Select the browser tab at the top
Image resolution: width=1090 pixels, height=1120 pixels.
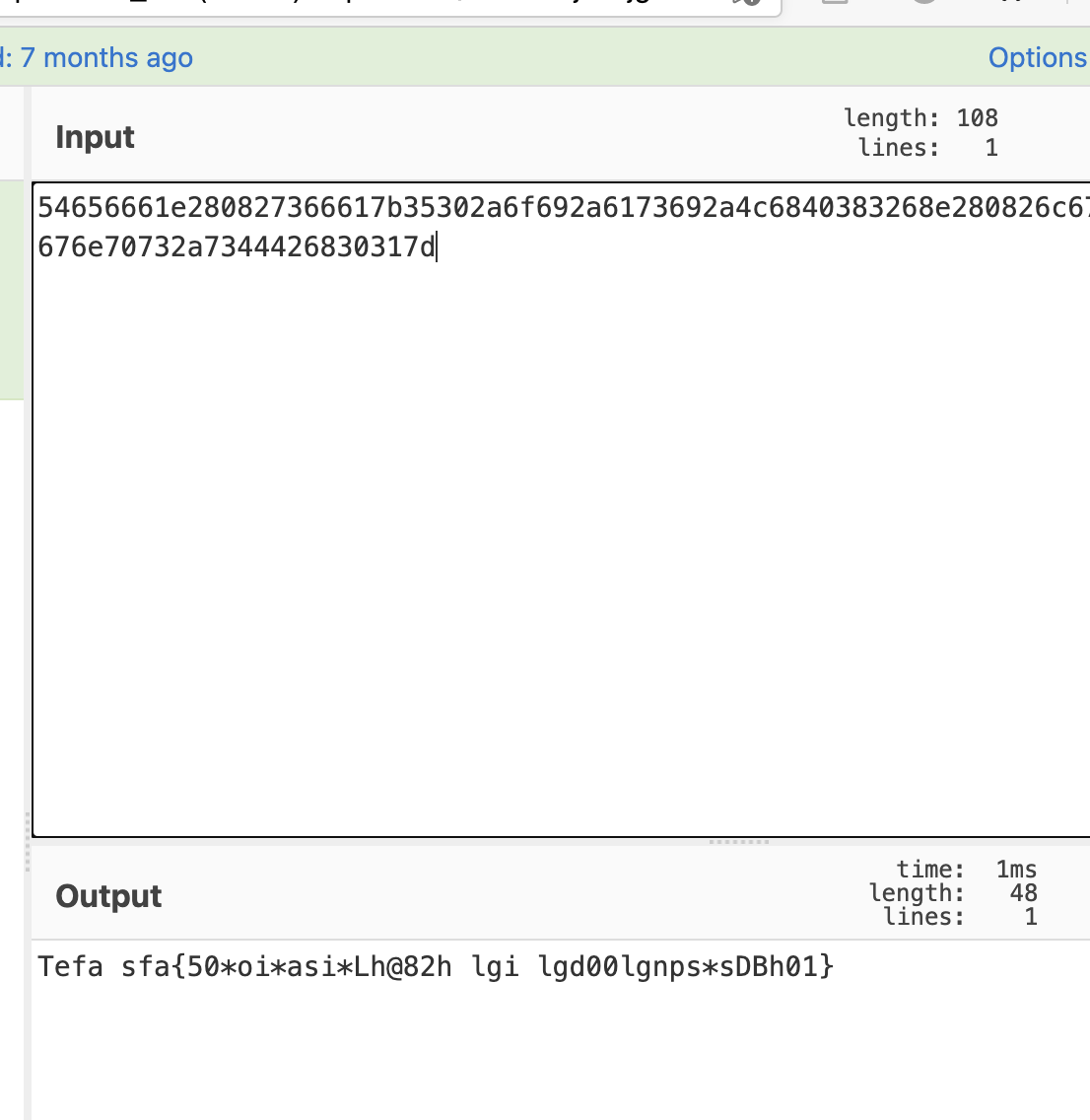pos(394,6)
